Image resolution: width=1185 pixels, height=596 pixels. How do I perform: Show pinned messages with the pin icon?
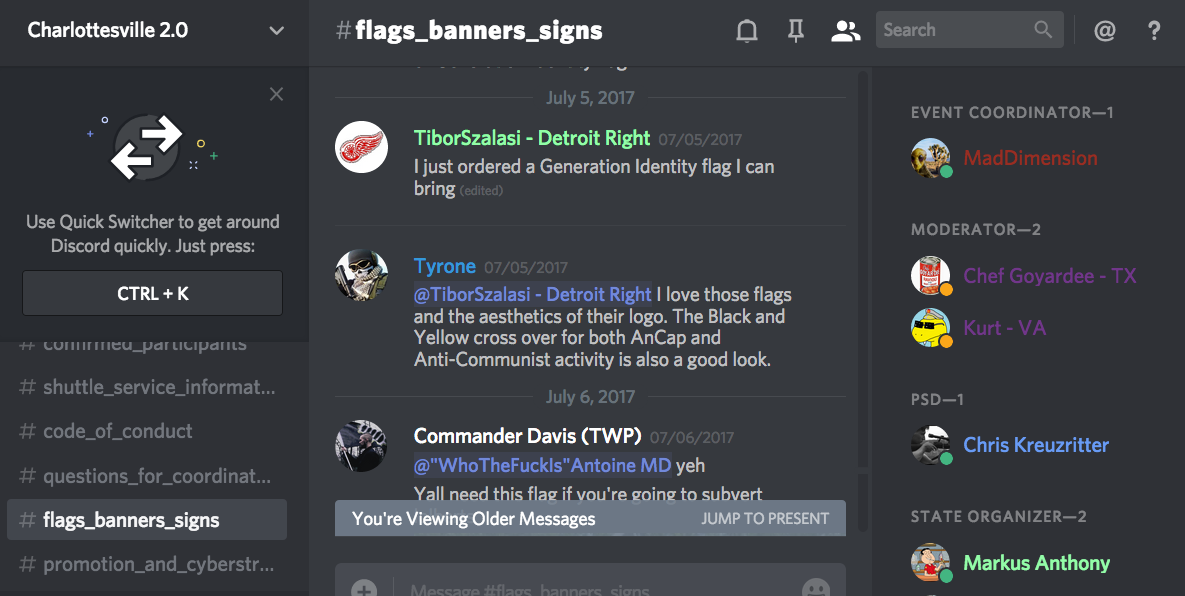[796, 30]
